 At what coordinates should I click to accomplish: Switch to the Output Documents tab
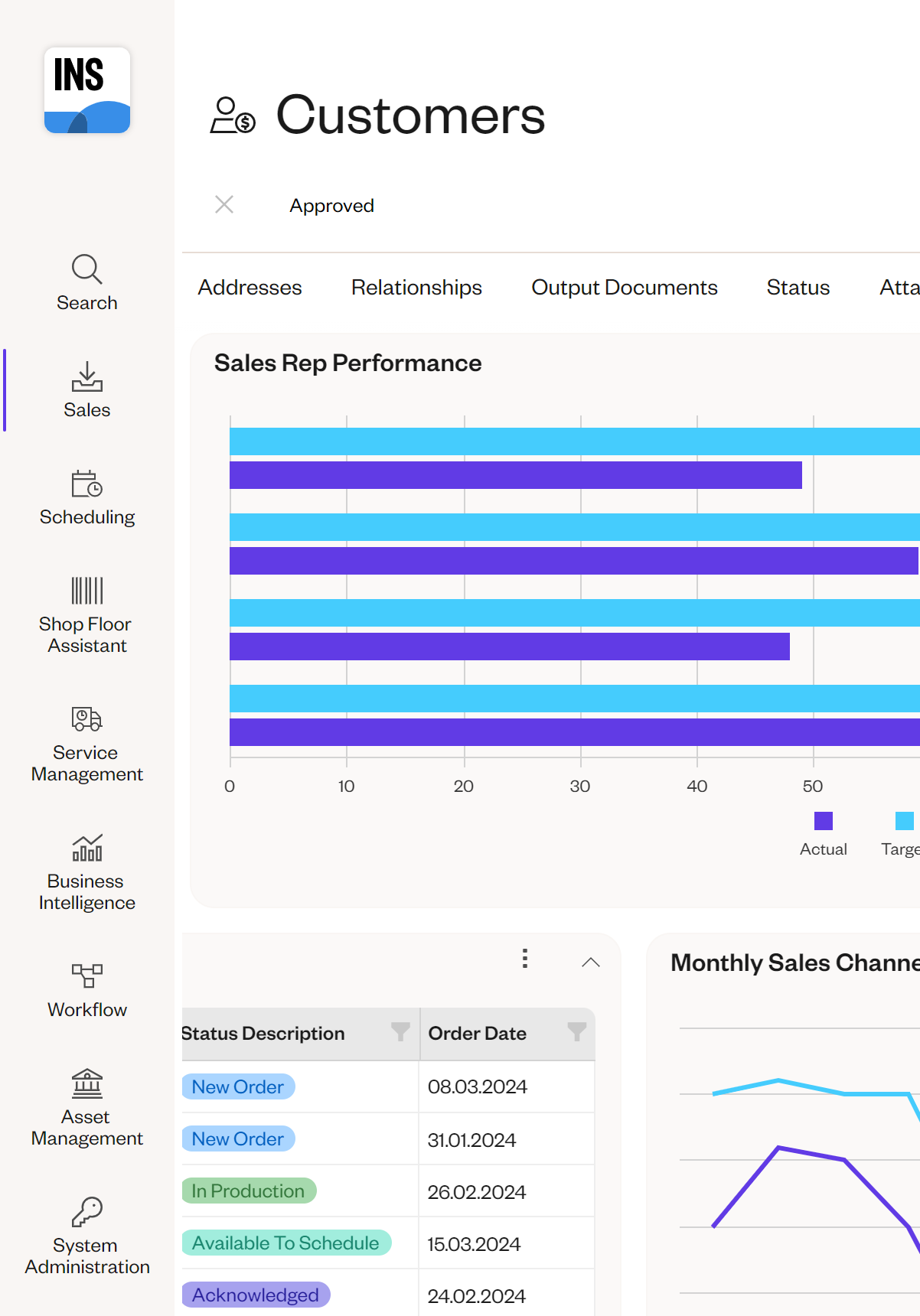(624, 288)
